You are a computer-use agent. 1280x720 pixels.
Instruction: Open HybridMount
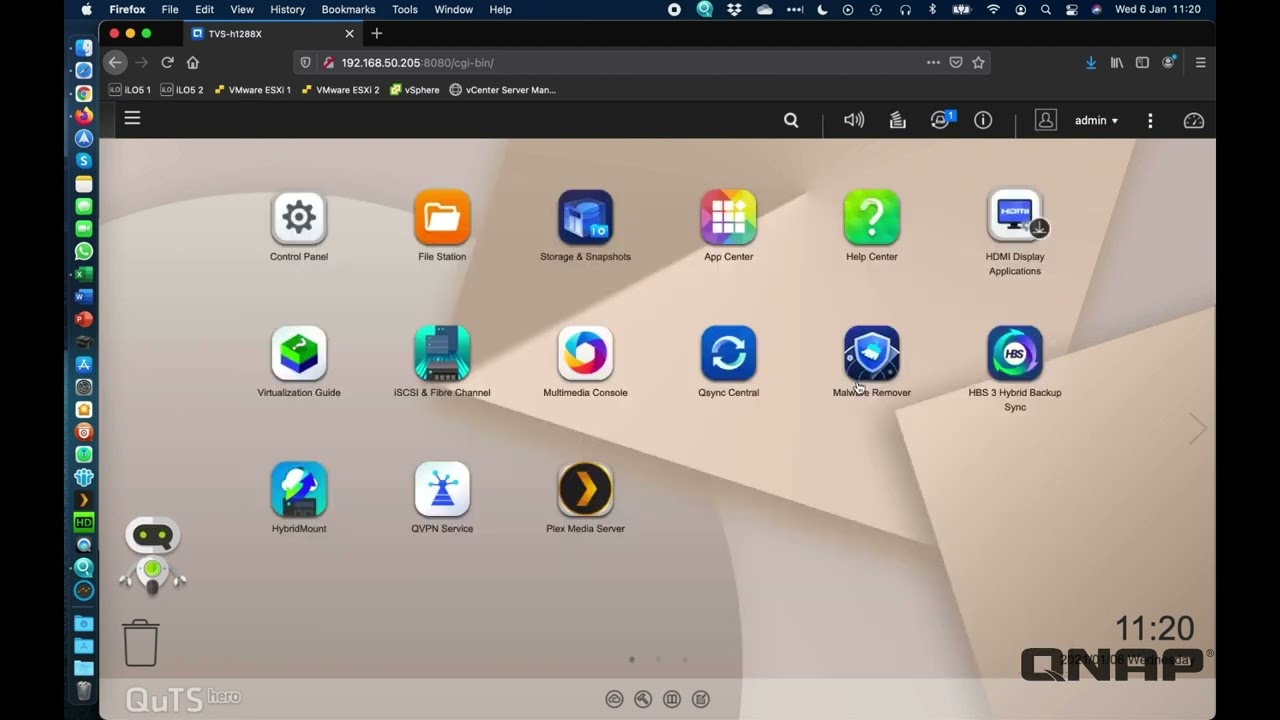tap(299, 489)
